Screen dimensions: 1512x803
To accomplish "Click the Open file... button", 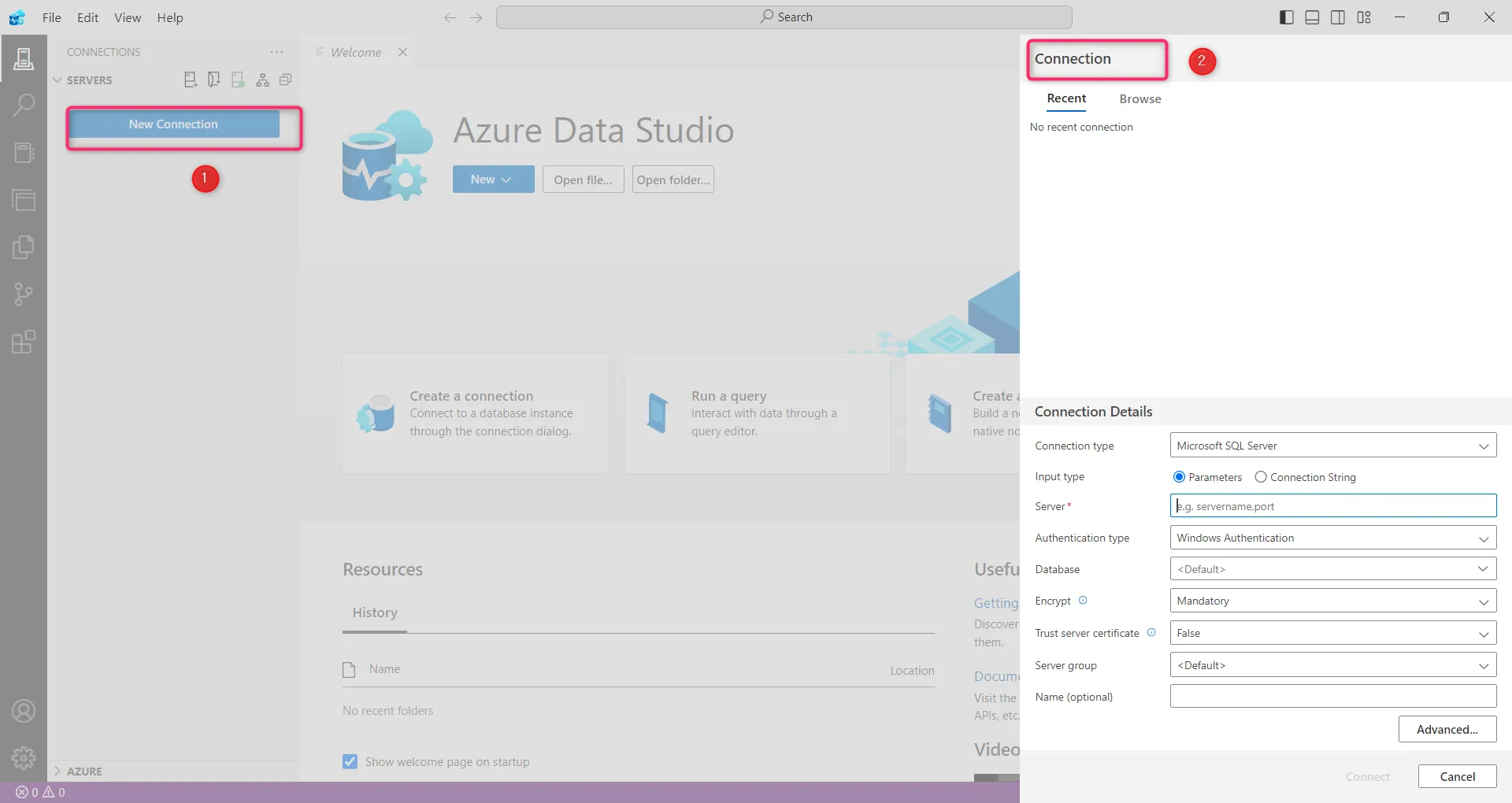I will tap(583, 179).
